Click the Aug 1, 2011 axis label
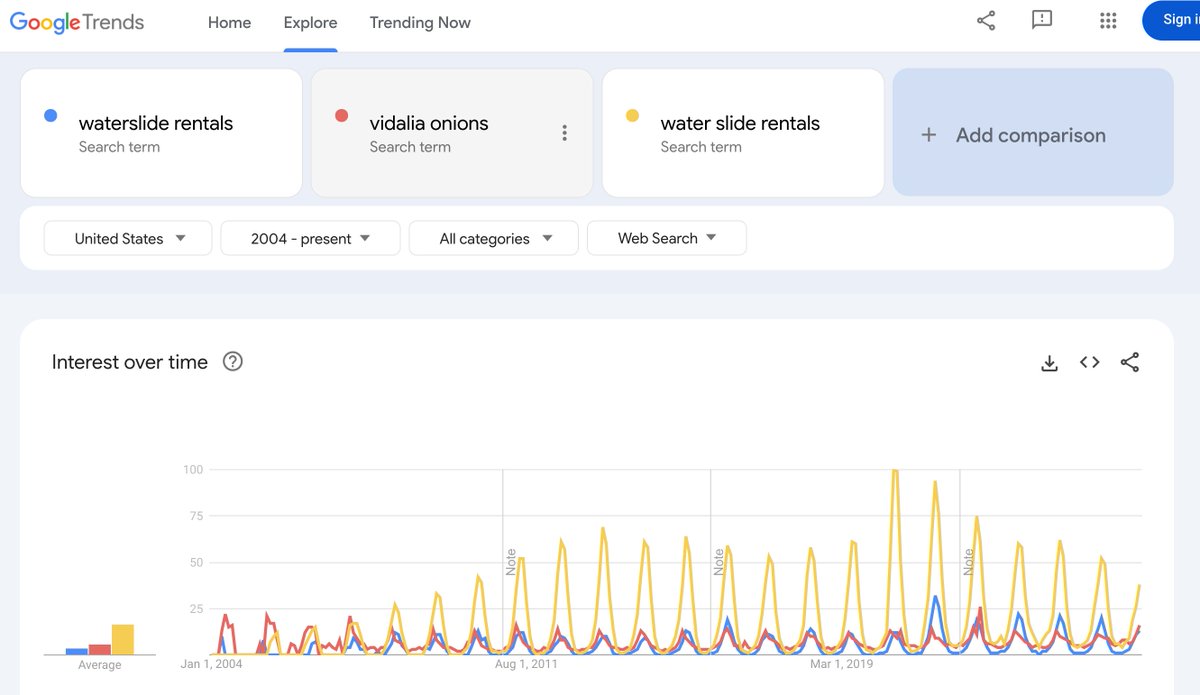The height and width of the screenshot is (695, 1200). [x=526, y=664]
